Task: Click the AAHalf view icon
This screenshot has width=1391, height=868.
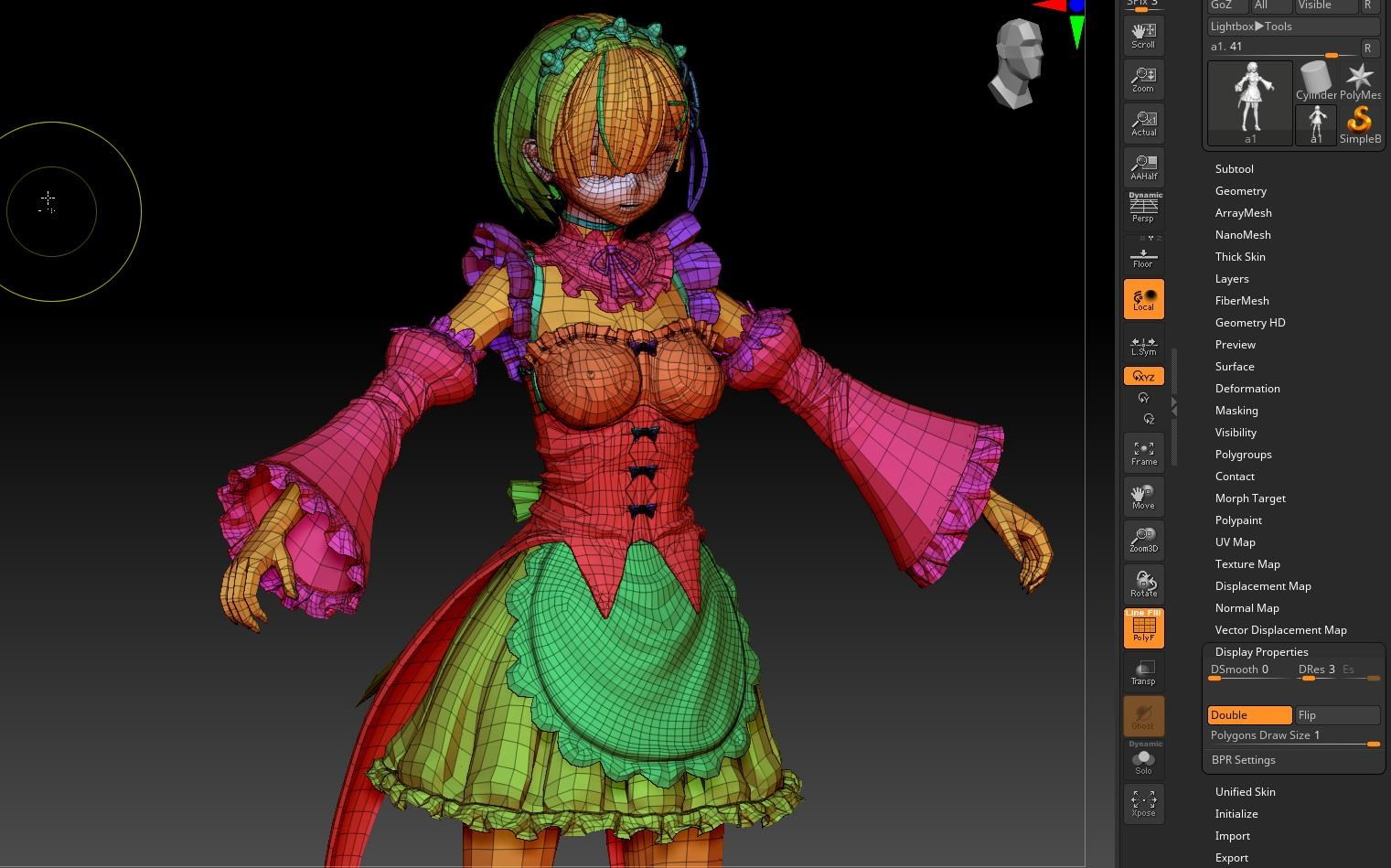Action: point(1143,167)
